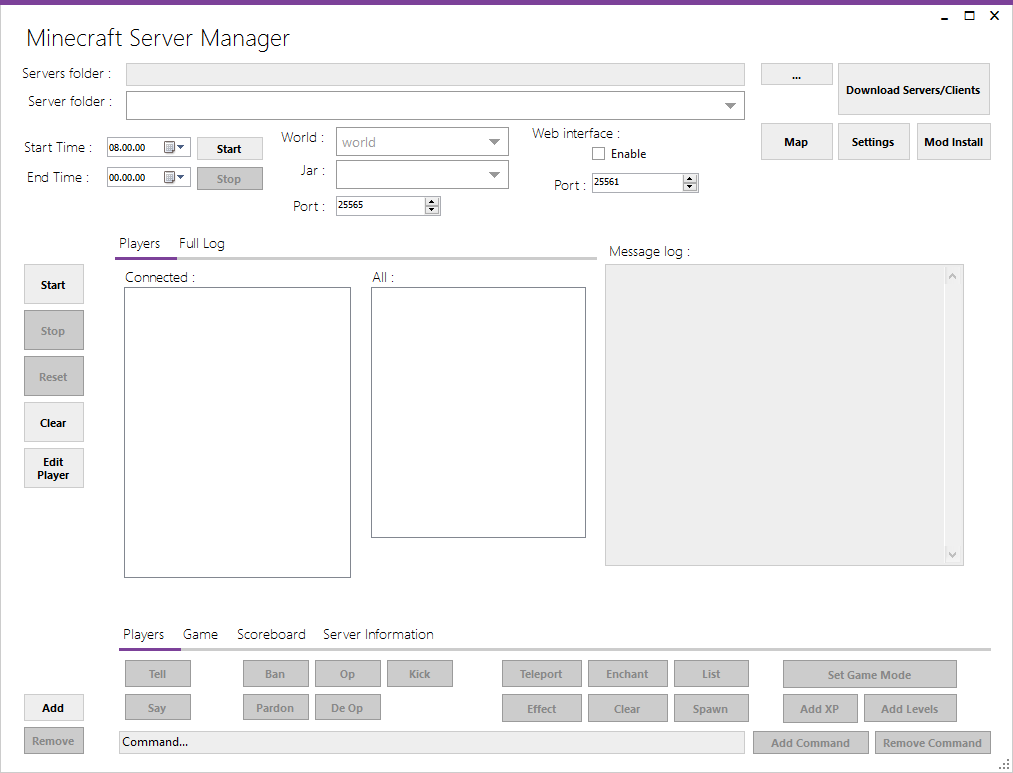
Task: Click the Reset button
Action: (54, 376)
